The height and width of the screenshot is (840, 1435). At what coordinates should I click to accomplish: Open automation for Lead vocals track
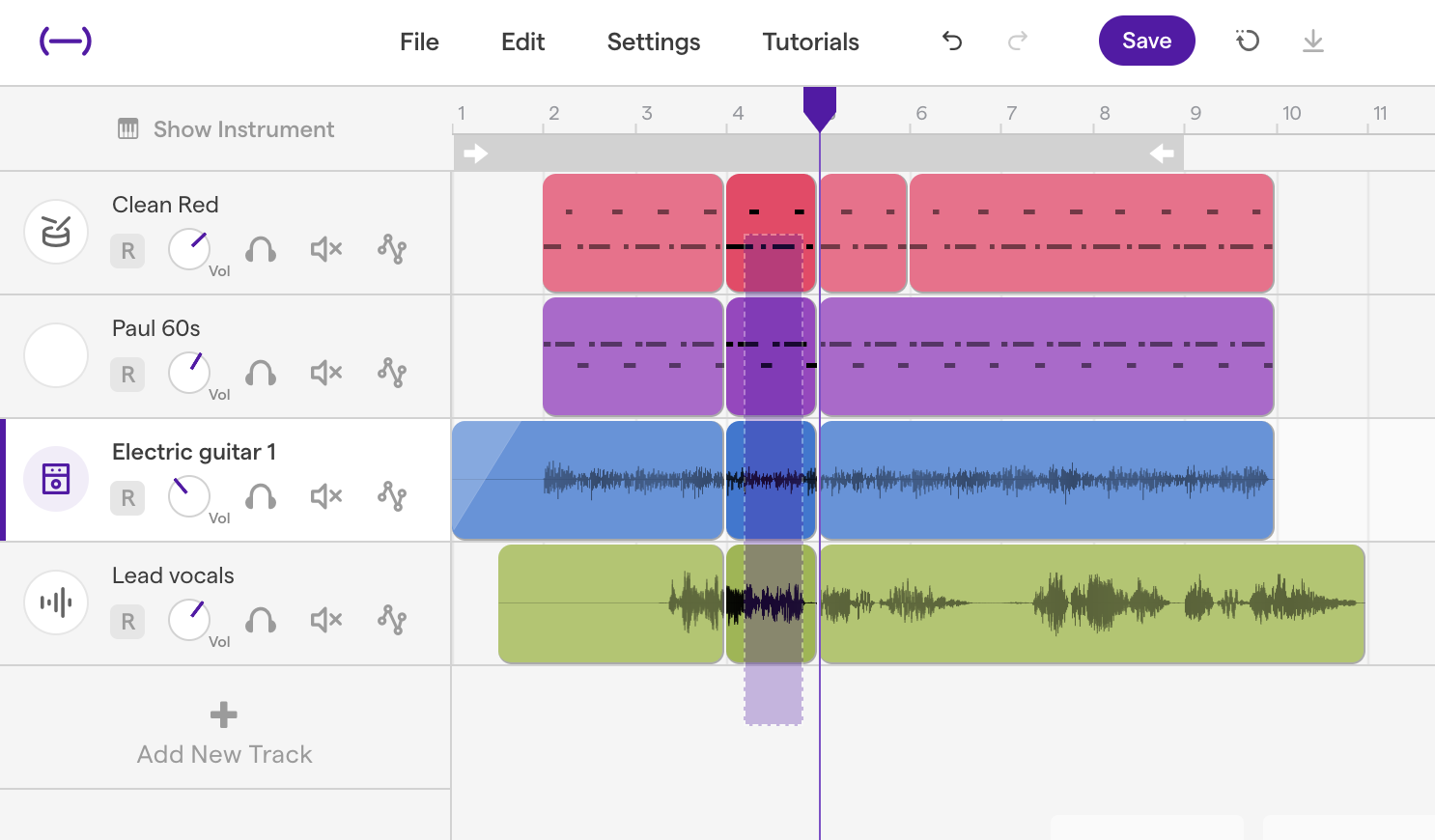392,620
